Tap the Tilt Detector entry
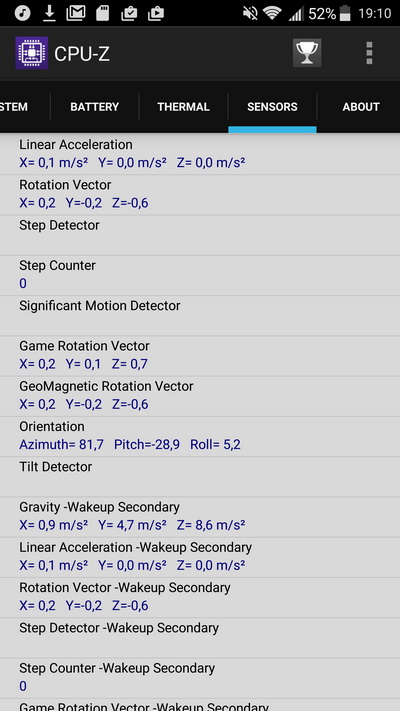This screenshot has width=400, height=711. pyautogui.click(x=200, y=477)
